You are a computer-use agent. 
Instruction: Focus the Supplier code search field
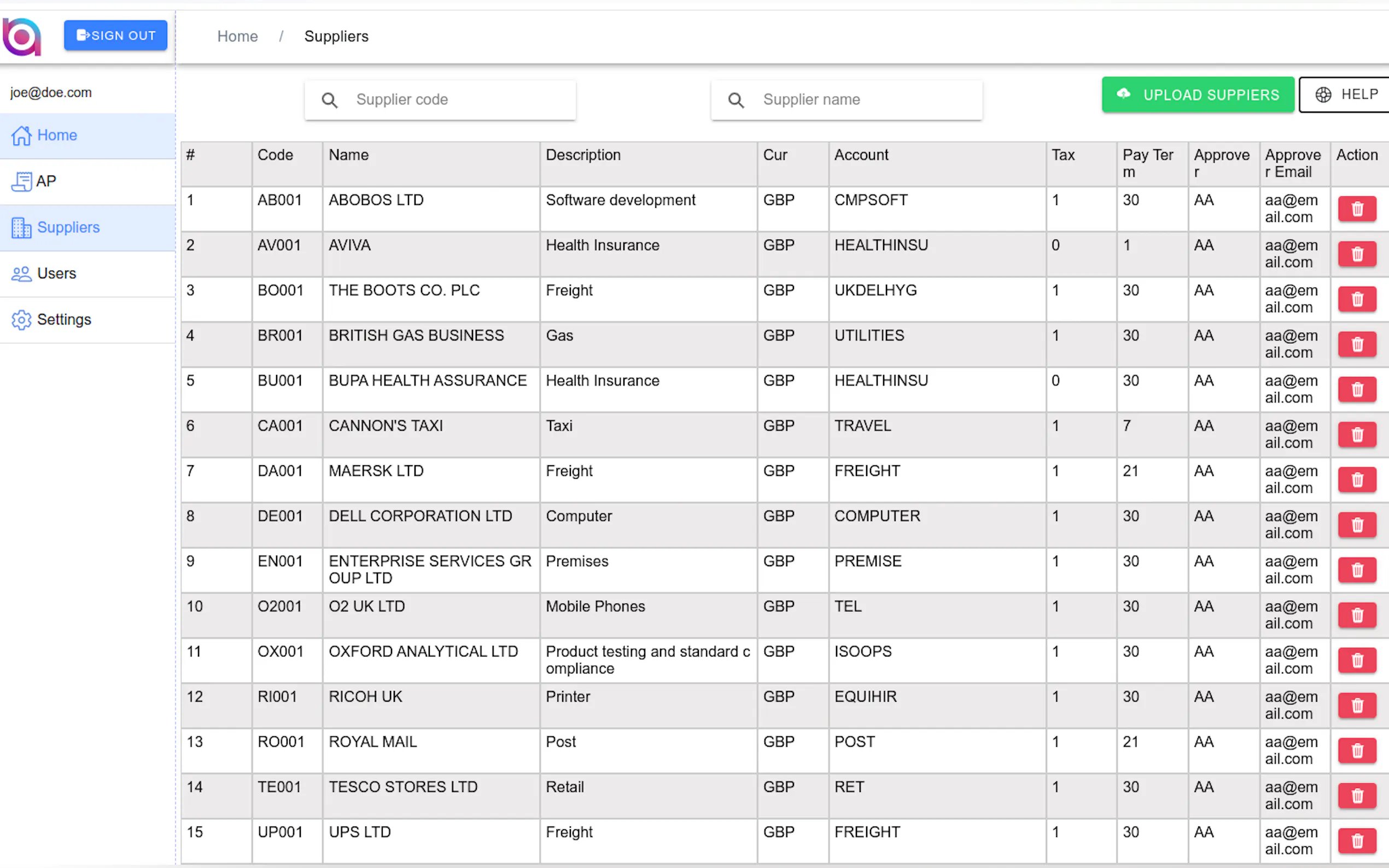click(x=440, y=100)
